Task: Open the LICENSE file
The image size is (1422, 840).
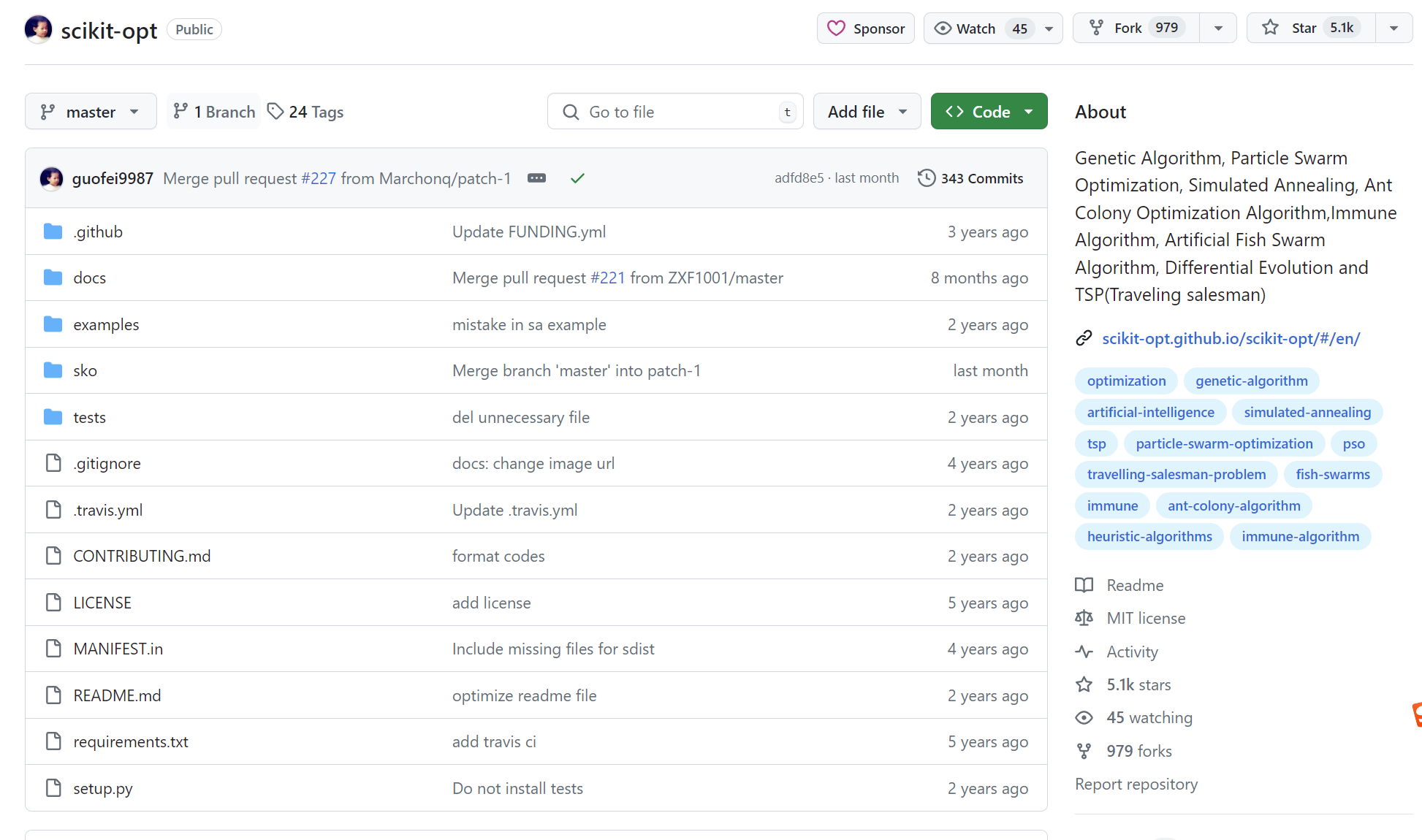Action: 102,603
